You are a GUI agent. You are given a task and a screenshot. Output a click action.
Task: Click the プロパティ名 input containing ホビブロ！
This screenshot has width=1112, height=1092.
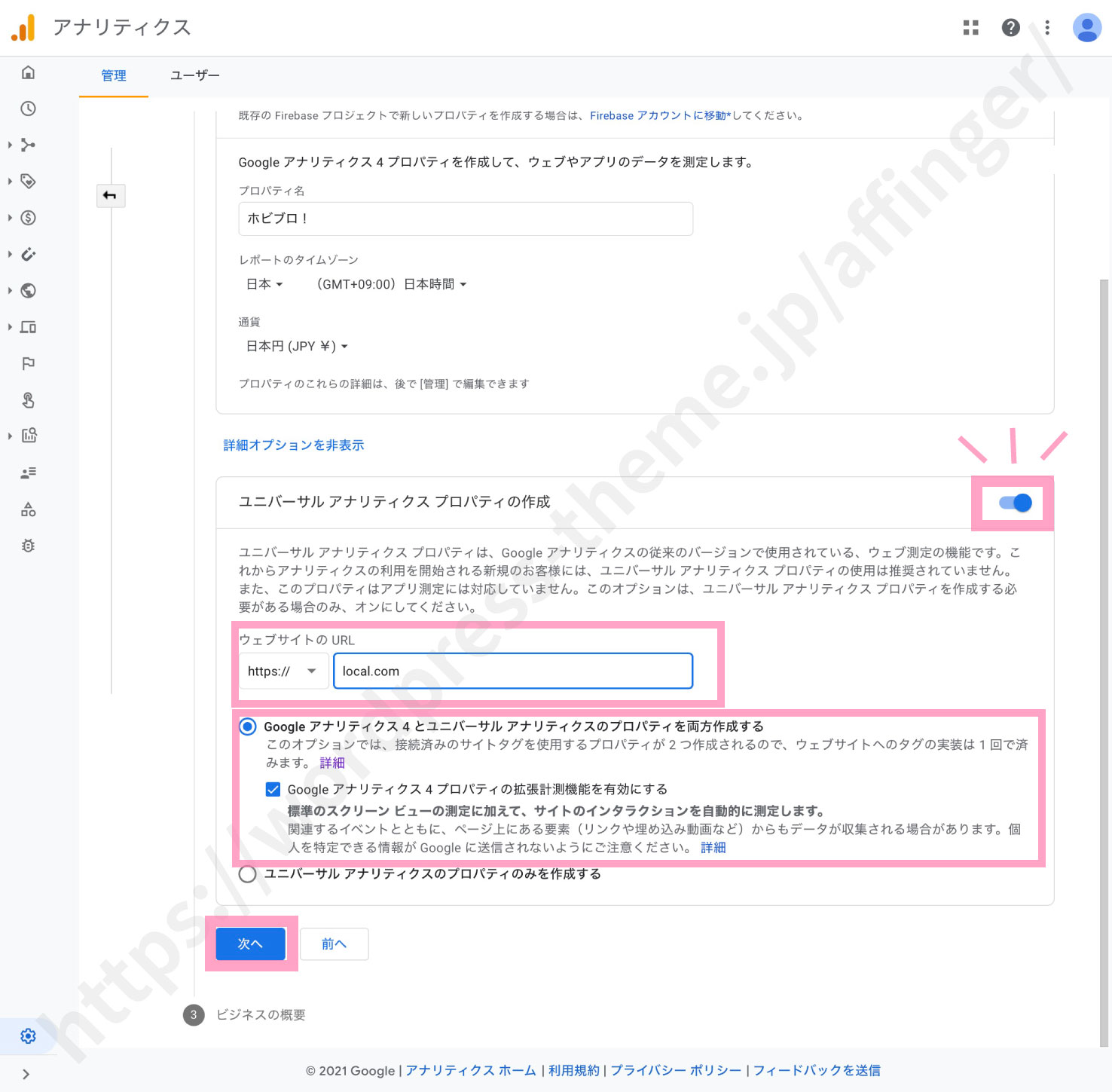[466, 219]
